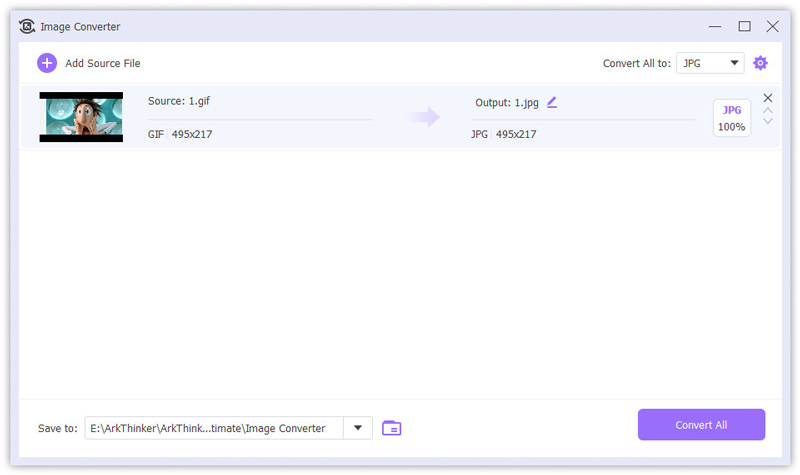Minimize the Image Converter window
The image size is (800, 475).
(x=715, y=27)
